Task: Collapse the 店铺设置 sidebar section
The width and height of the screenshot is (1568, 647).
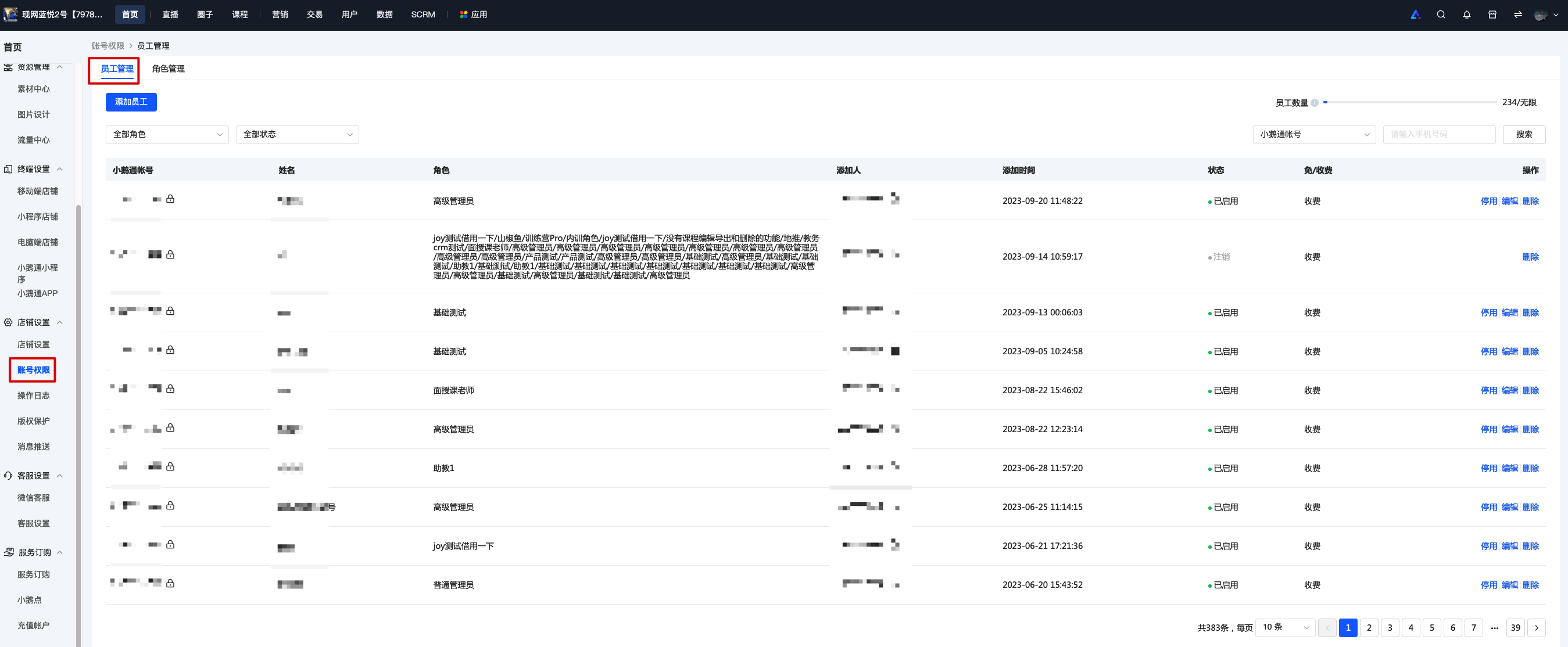Action: pyautogui.click(x=60, y=322)
